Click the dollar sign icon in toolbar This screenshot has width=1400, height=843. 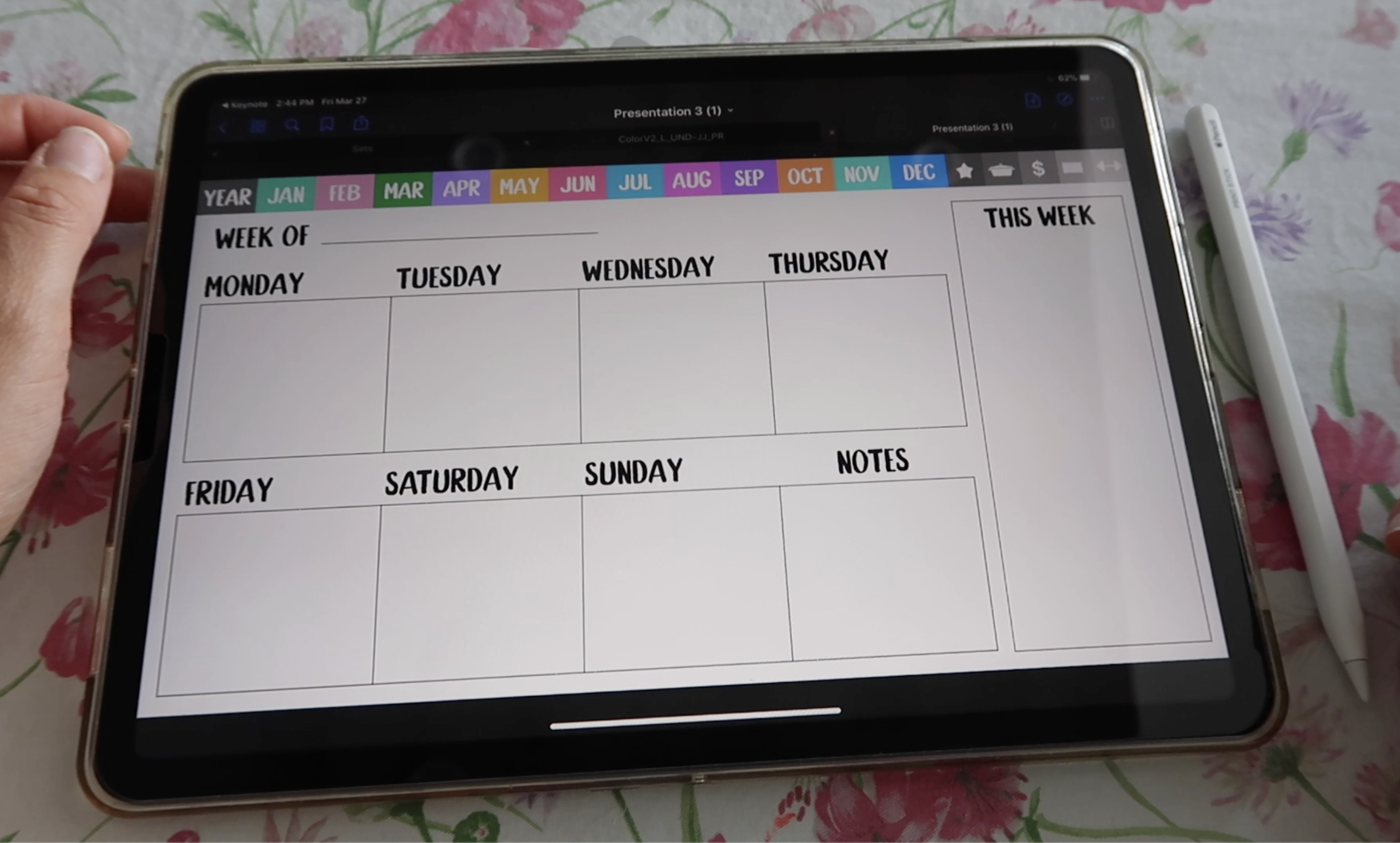pyautogui.click(x=1037, y=173)
